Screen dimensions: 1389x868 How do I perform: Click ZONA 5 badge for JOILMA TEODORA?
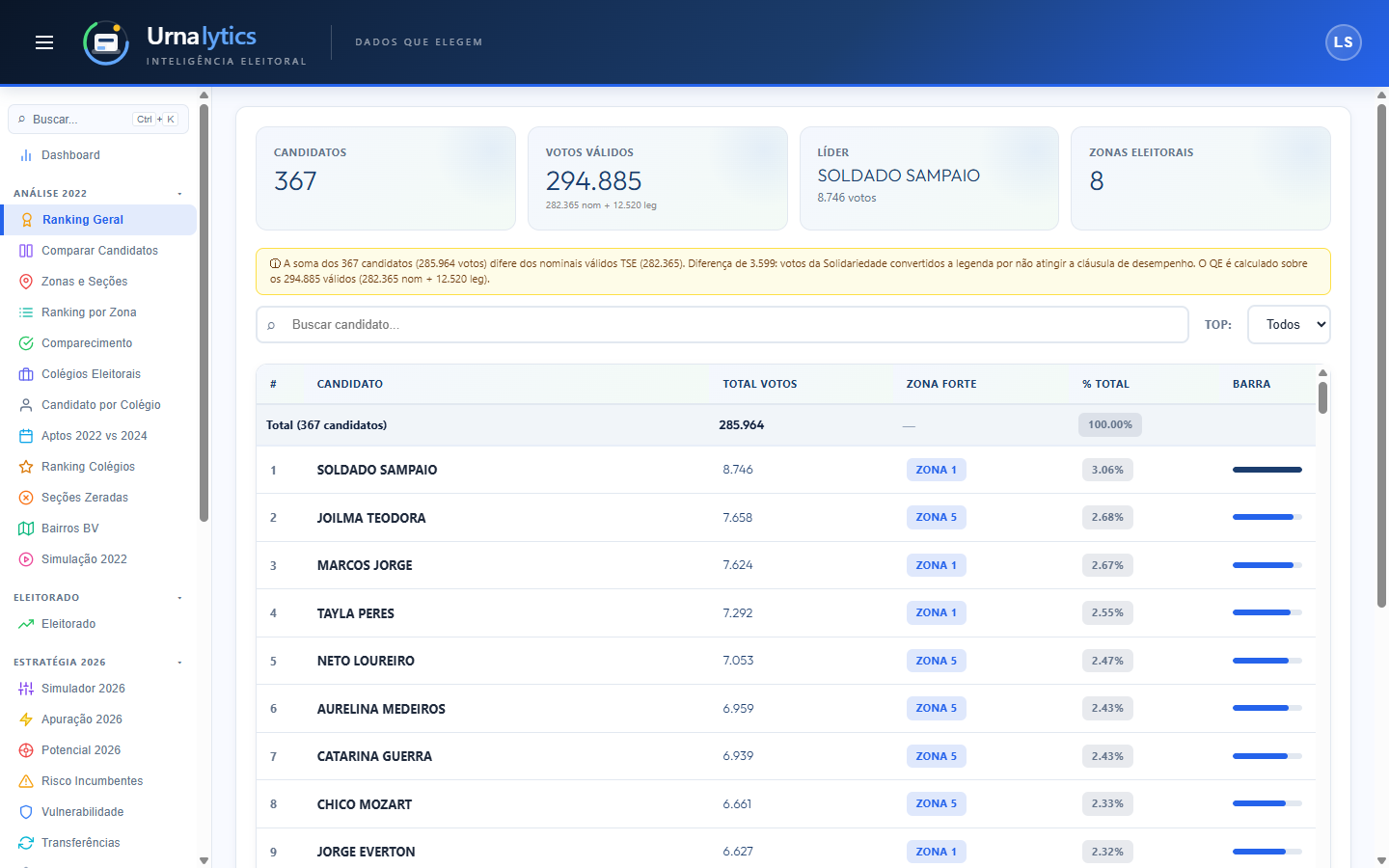936,518
